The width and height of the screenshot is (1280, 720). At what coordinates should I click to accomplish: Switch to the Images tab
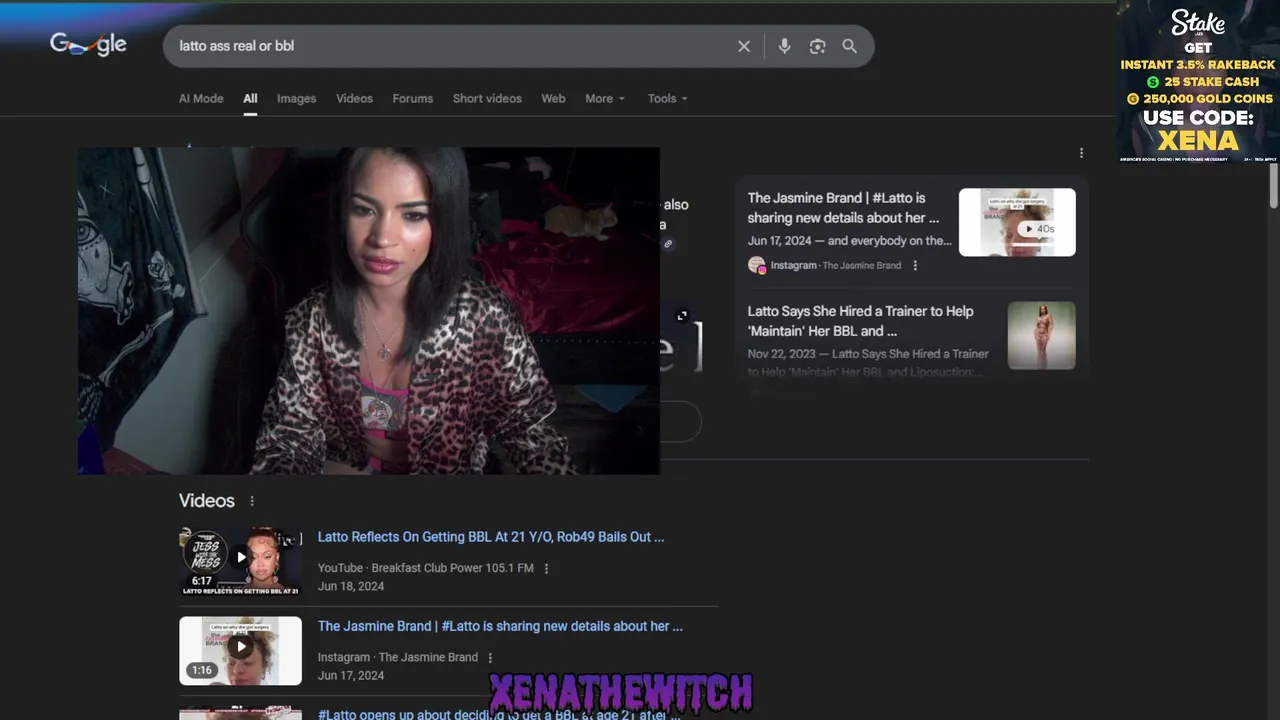[296, 98]
